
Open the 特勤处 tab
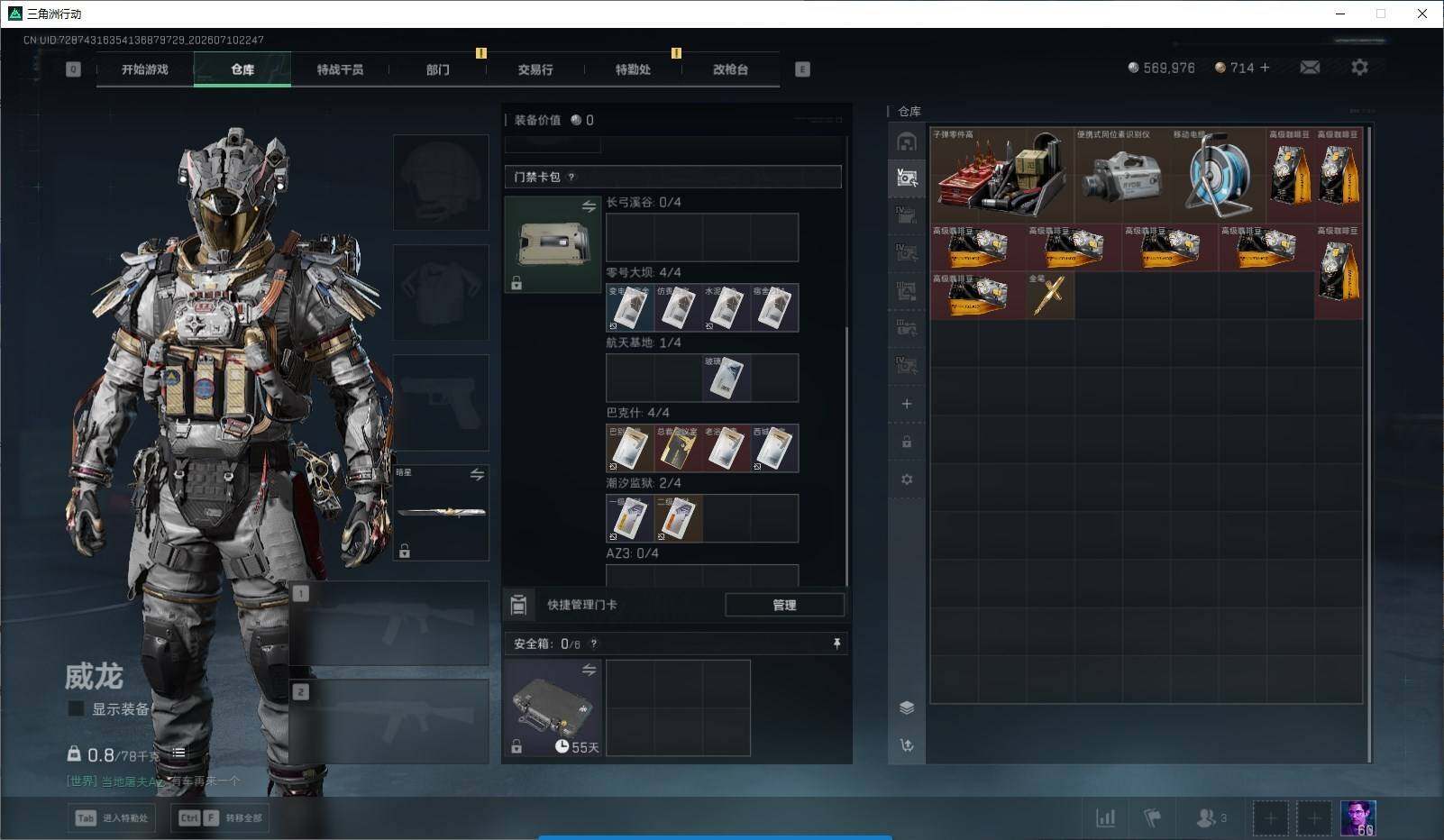(633, 69)
